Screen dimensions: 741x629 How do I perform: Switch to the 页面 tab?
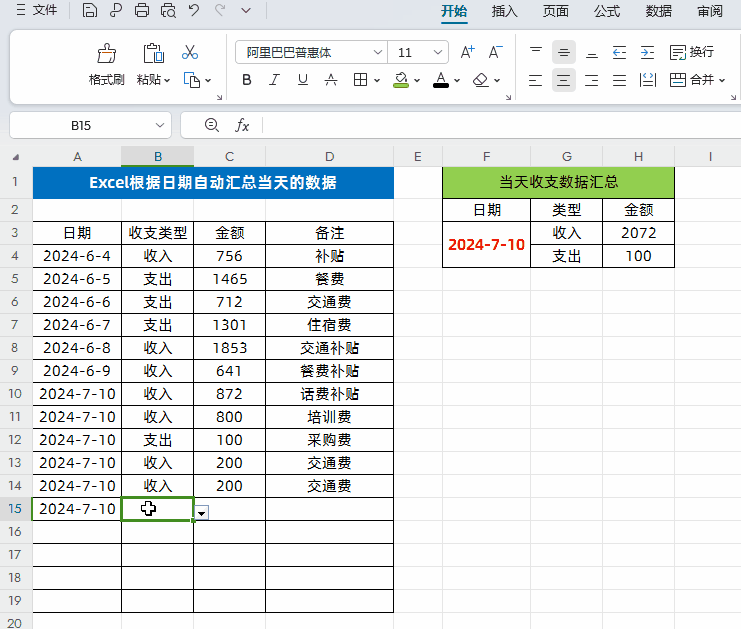click(x=556, y=11)
